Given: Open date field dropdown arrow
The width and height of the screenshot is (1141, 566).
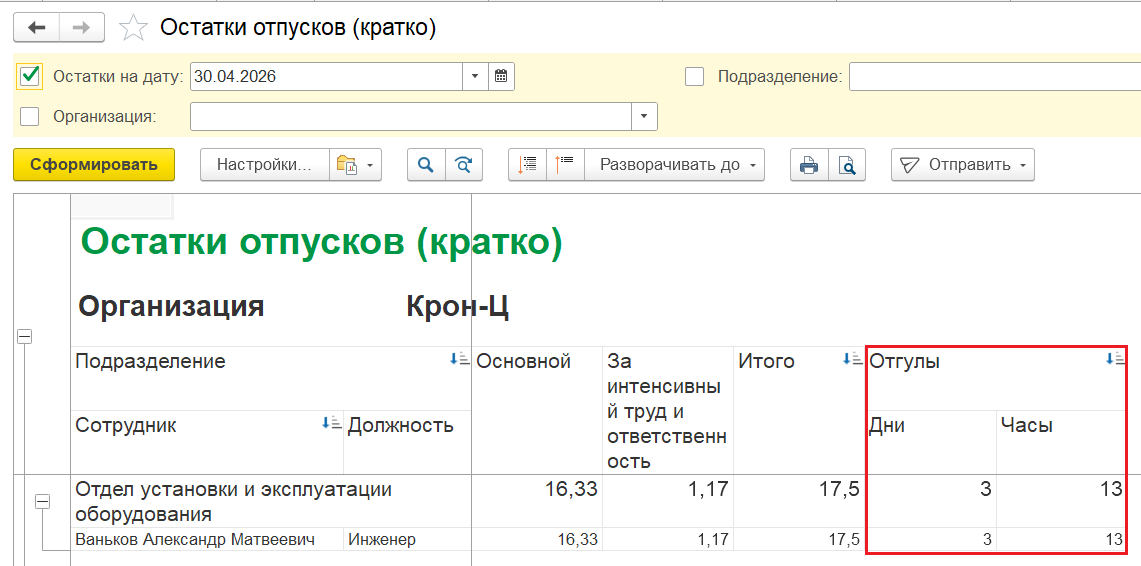Looking at the screenshot, I should pyautogui.click(x=475, y=76).
